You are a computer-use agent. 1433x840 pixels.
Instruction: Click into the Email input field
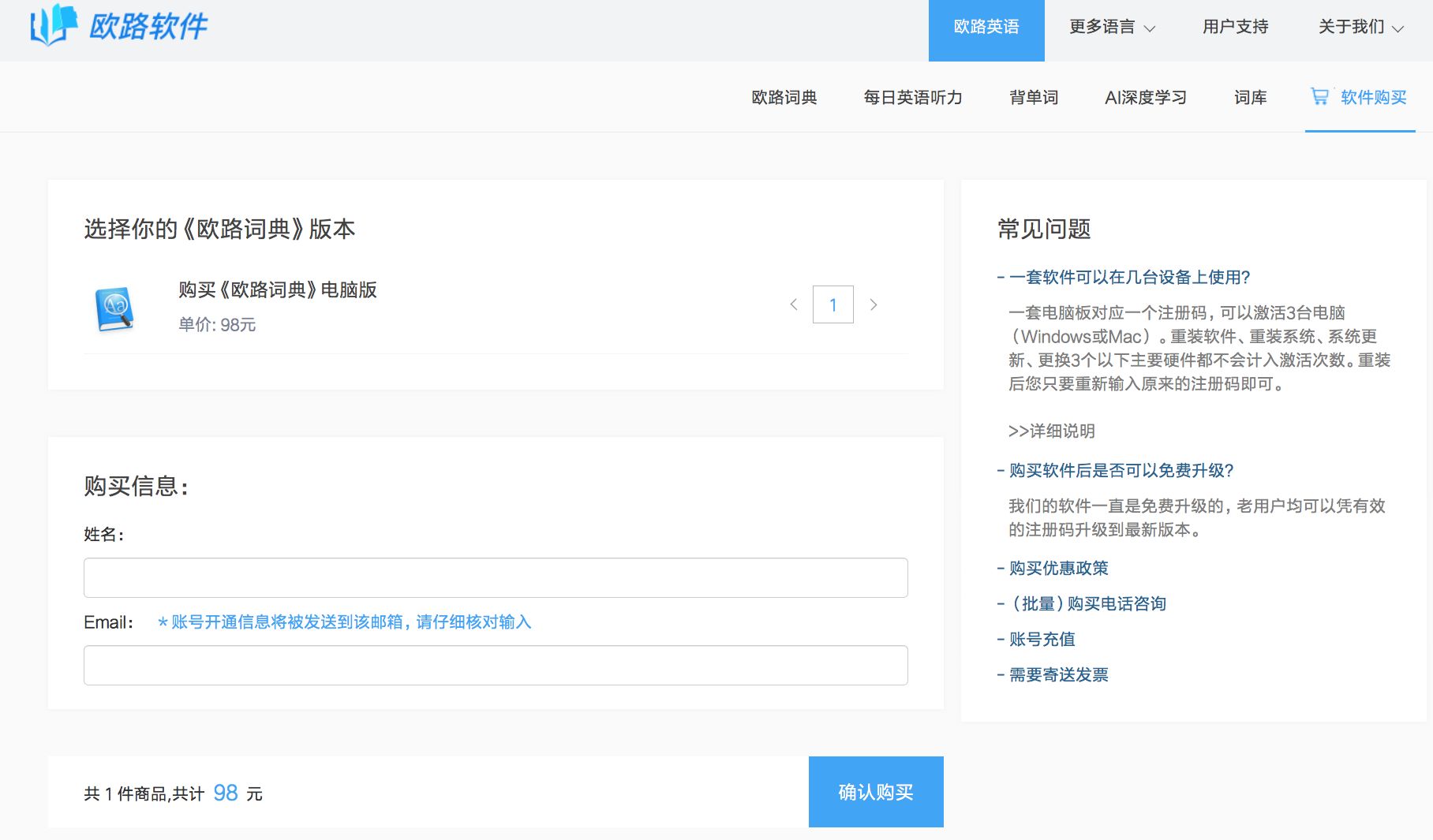pyautogui.click(x=496, y=665)
